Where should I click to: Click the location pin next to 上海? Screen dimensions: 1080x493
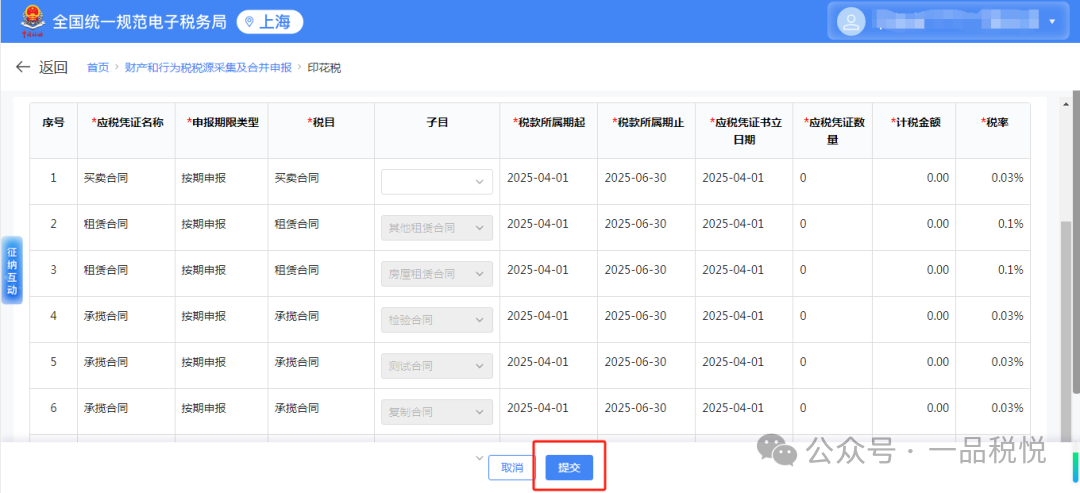coord(249,22)
